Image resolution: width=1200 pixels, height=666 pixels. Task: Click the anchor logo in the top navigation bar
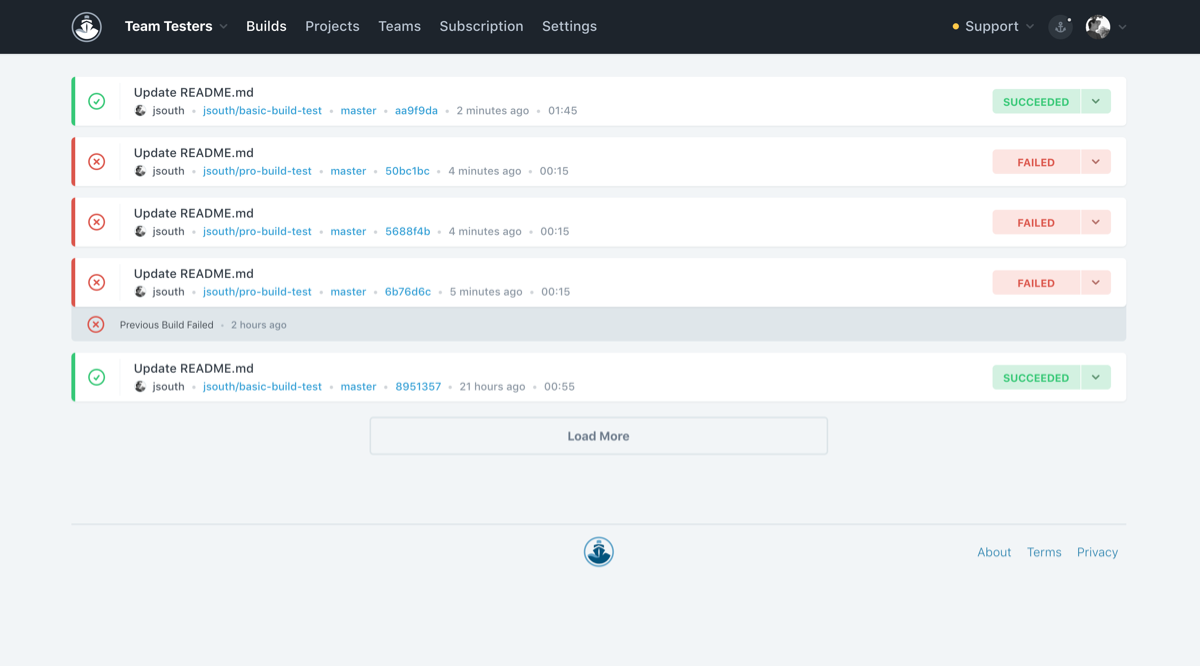pyautogui.click(x=87, y=27)
